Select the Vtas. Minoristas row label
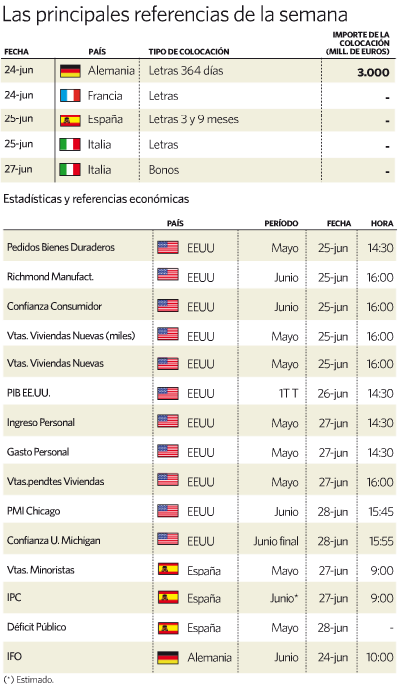This screenshot has height=694, width=404. coord(41,570)
